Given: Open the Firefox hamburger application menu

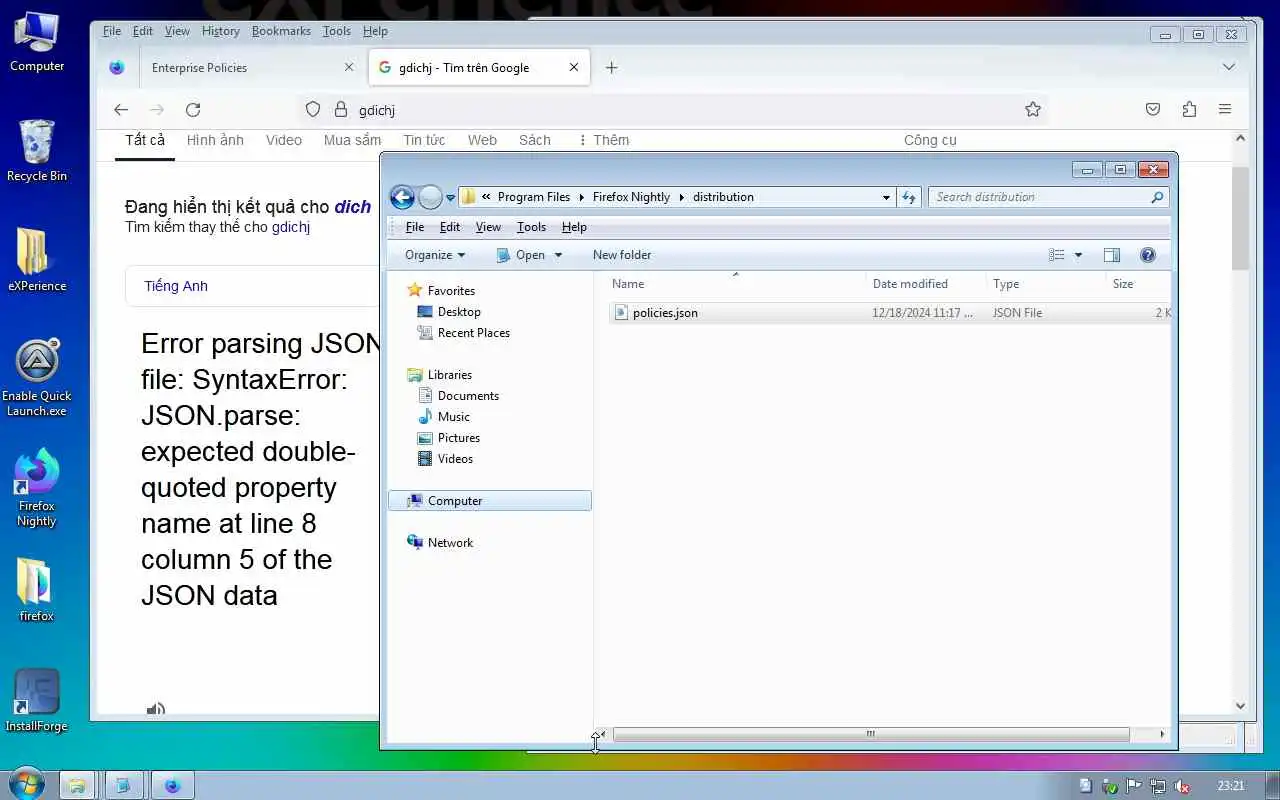Looking at the screenshot, I should tap(1225, 110).
